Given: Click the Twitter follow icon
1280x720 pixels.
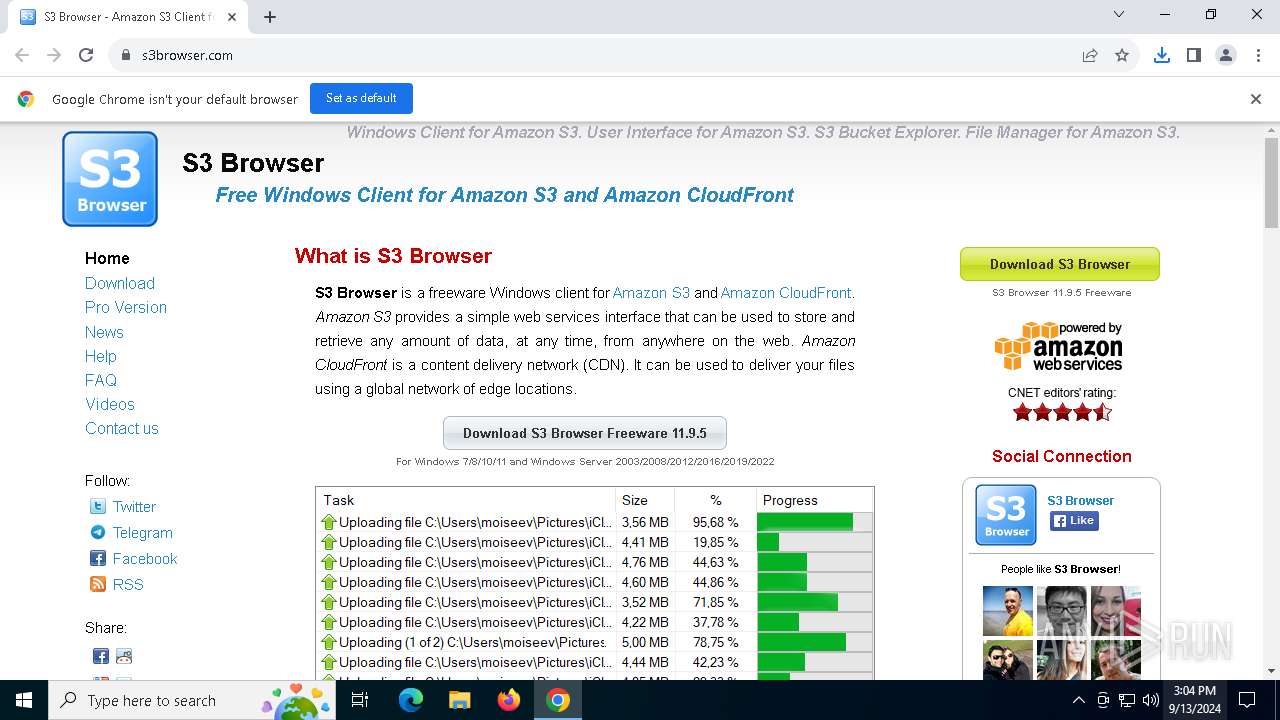Looking at the screenshot, I should pos(98,507).
